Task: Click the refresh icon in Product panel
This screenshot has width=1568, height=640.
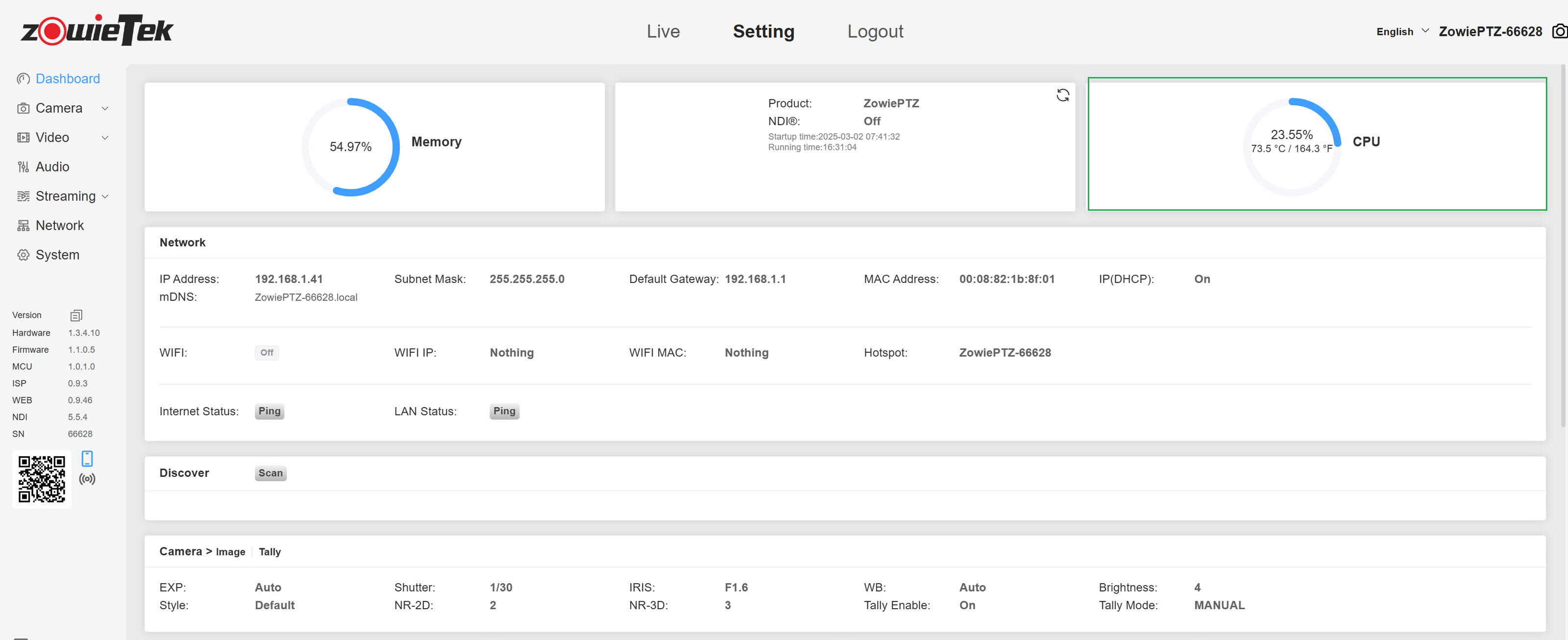Action: click(x=1062, y=95)
